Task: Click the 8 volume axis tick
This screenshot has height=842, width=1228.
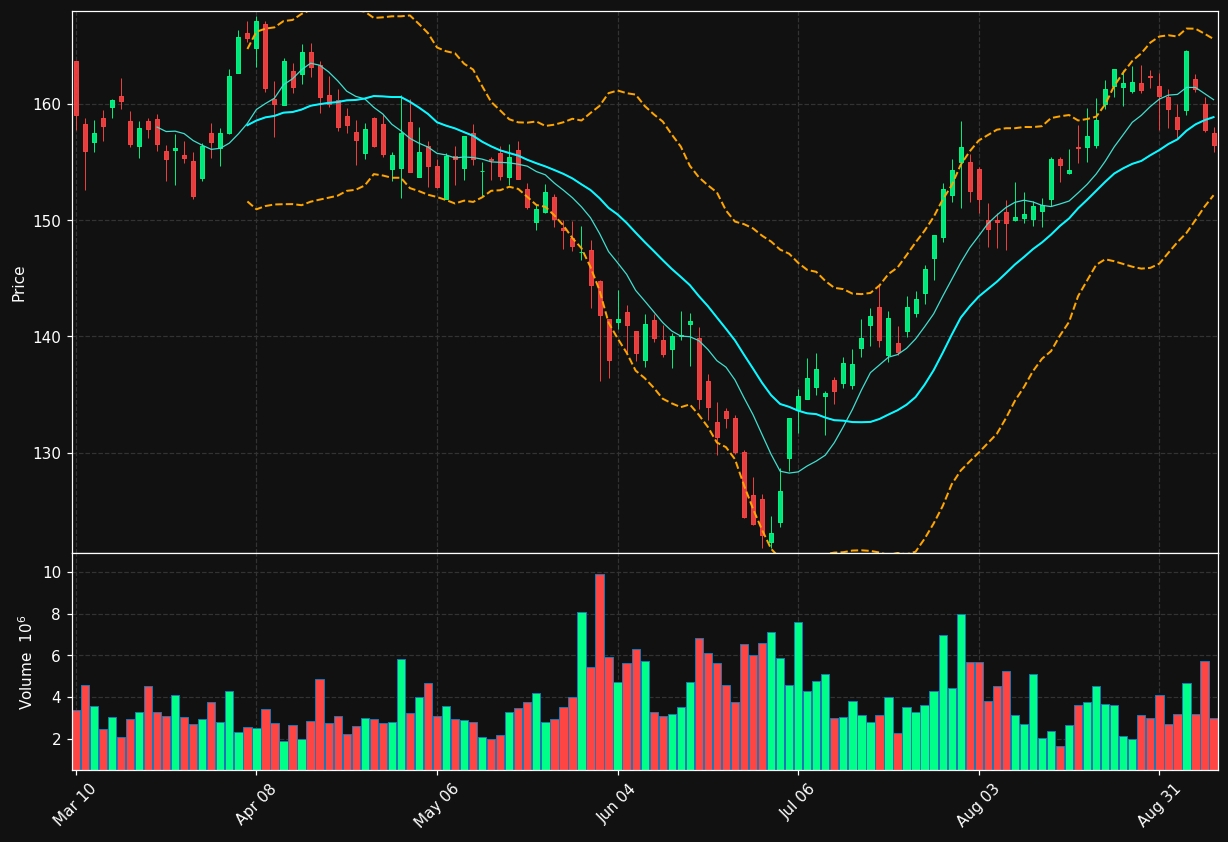Action: click(x=56, y=614)
